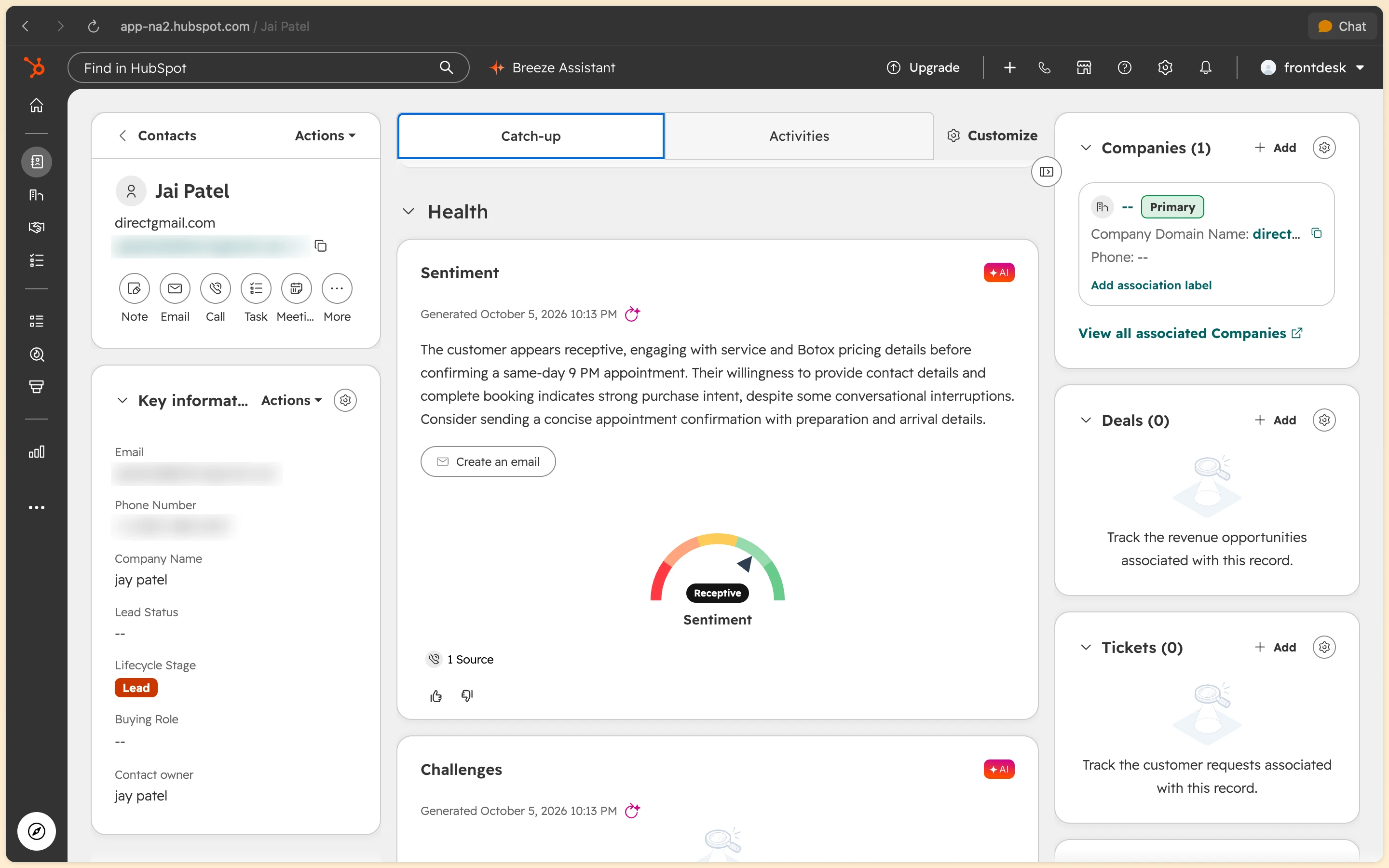The width and height of the screenshot is (1389, 868).
Task: Regenerate the Sentiment summary
Action: click(632, 314)
